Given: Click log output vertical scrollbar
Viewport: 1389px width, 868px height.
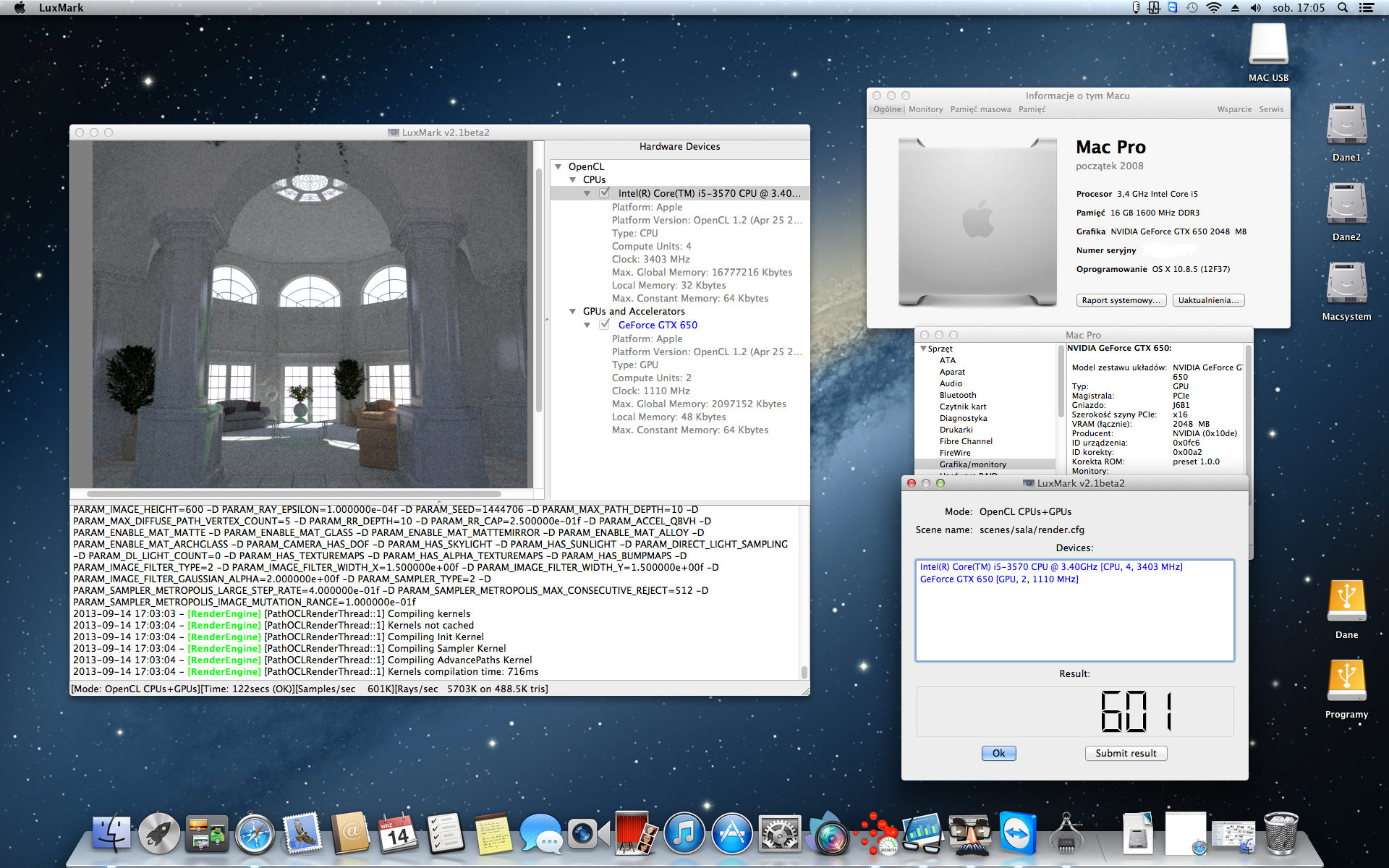Looking at the screenshot, I should point(804,672).
